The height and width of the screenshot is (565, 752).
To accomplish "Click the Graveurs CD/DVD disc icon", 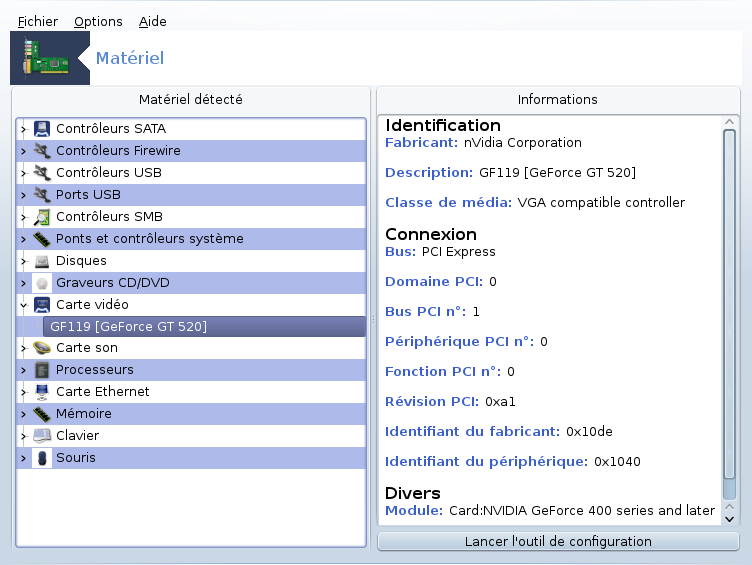I will (x=42, y=283).
